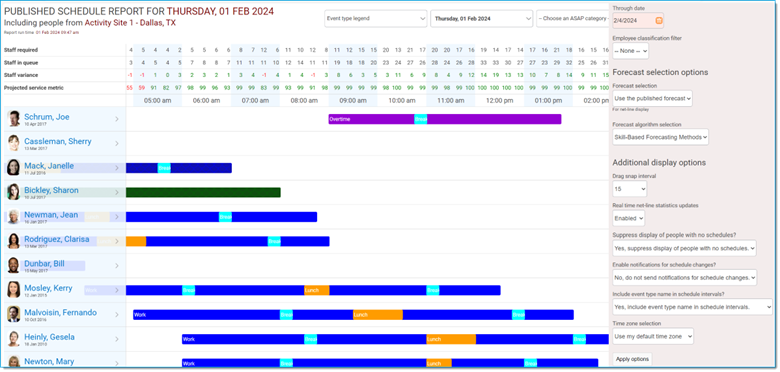780x372 pixels.
Task: Open Schrum, Joe name link
Action: coord(47,117)
